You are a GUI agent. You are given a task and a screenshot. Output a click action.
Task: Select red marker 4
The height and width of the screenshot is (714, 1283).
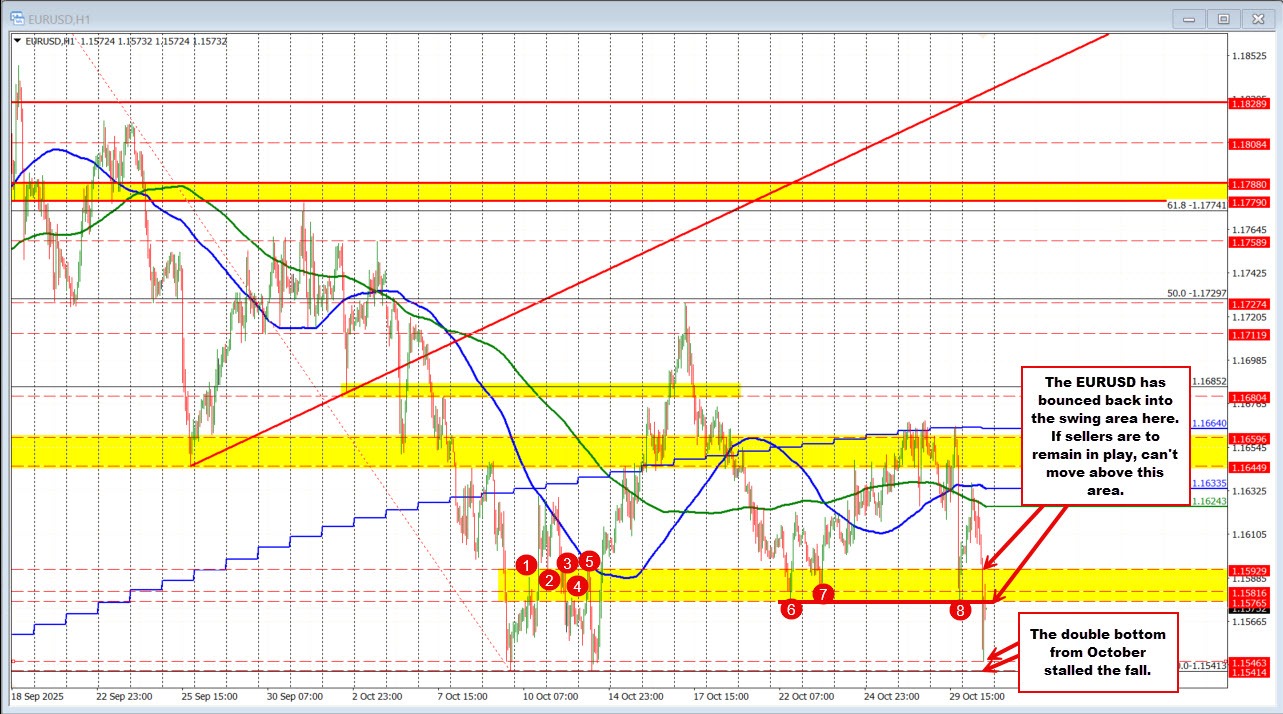tap(577, 586)
